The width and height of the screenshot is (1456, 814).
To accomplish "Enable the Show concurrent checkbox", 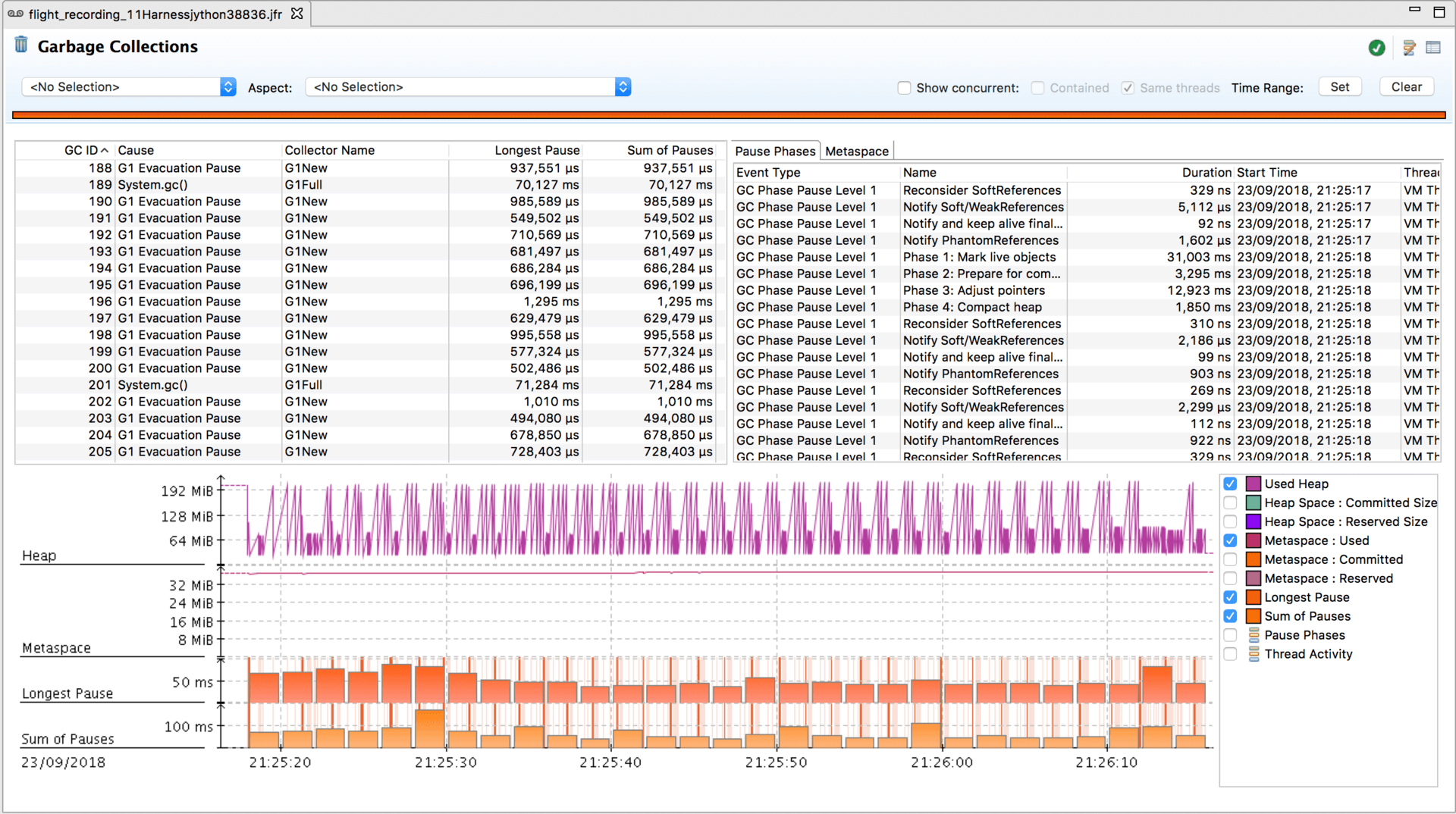I will point(904,88).
